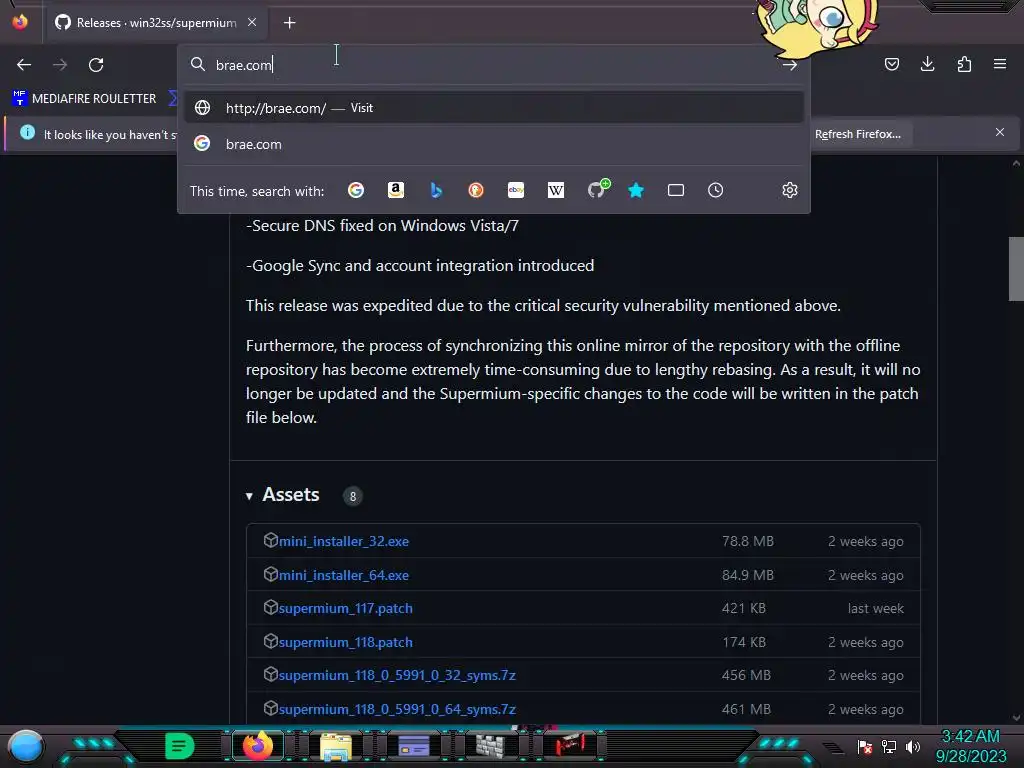1024x768 pixels.
Task: Open the Downloads panel
Action: point(927,64)
